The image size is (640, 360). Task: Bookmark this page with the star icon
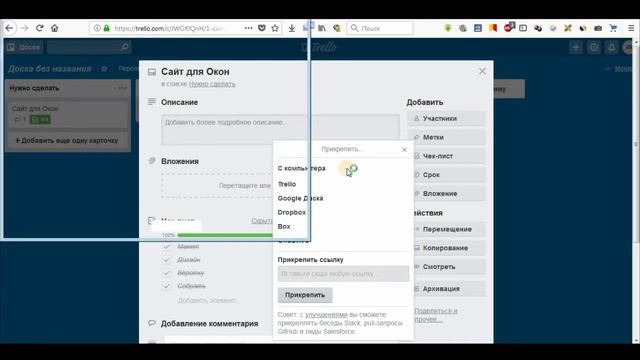tap(275, 28)
